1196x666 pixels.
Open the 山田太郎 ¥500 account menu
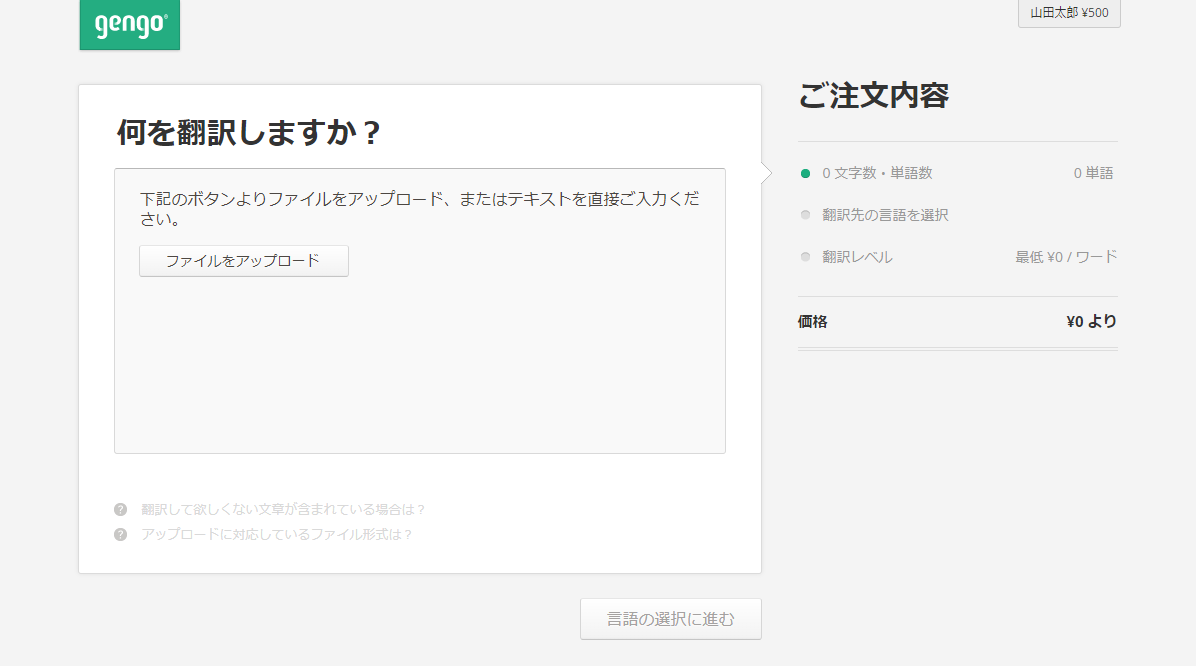coord(1068,13)
